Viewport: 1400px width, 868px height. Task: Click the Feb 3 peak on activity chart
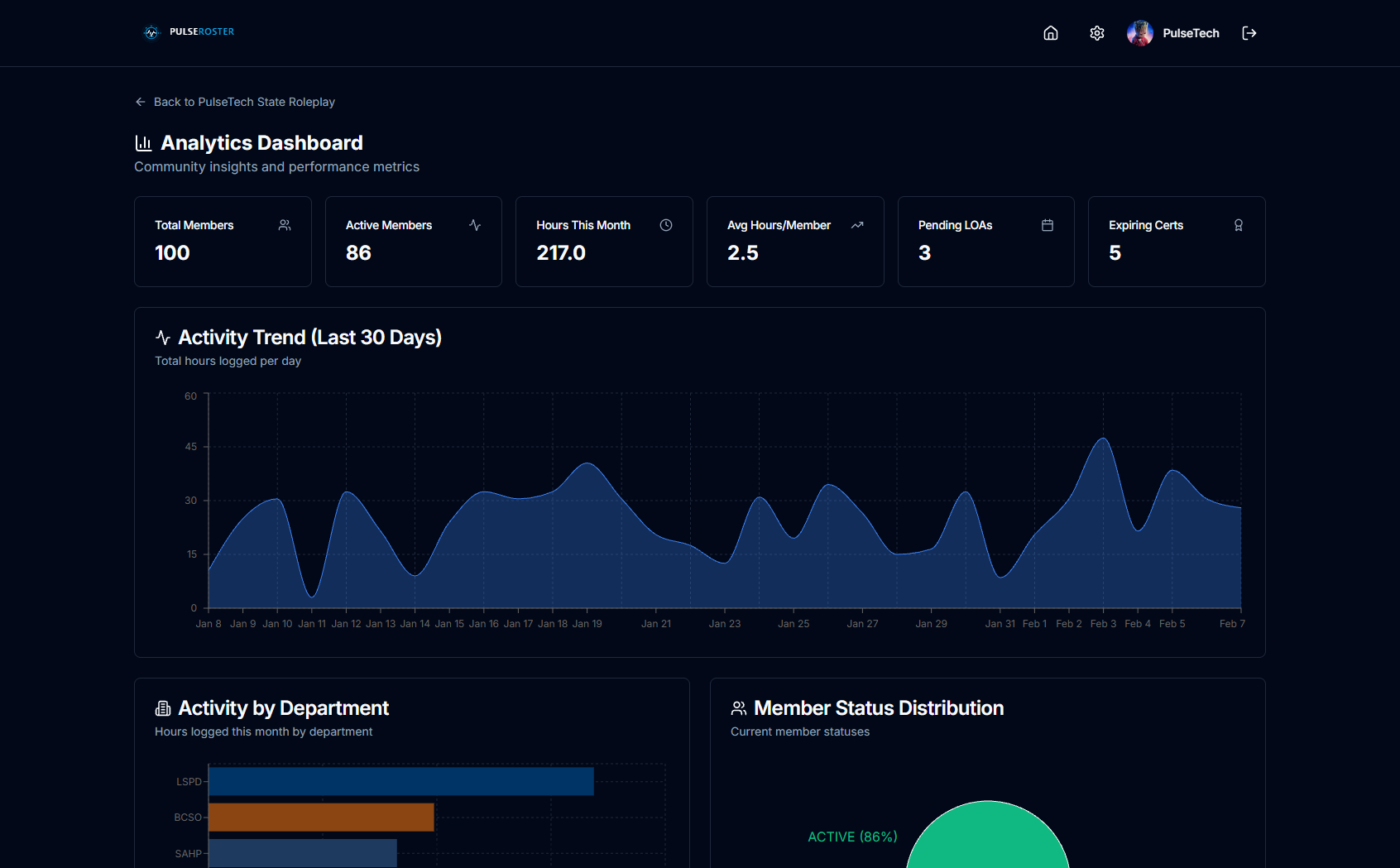tap(1103, 439)
